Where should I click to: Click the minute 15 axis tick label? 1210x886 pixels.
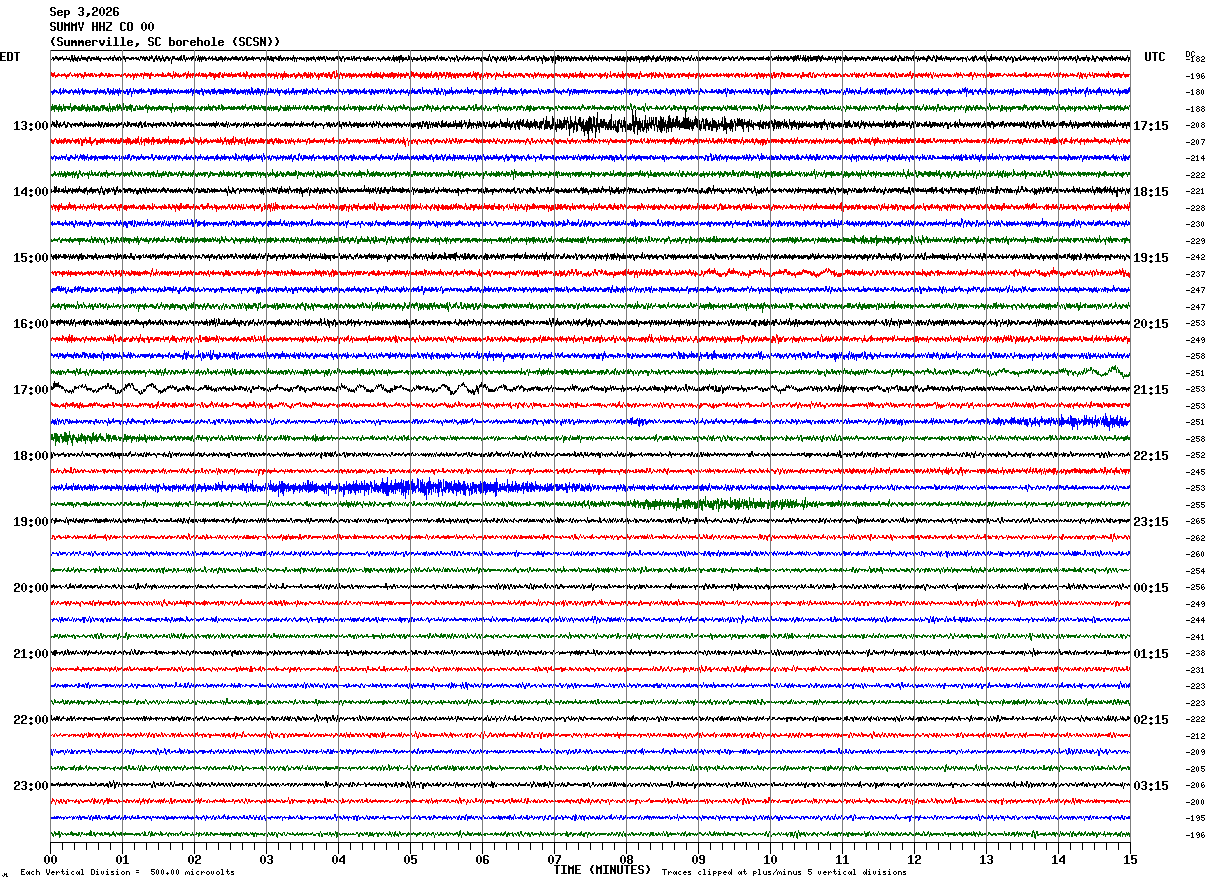[1130, 860]
